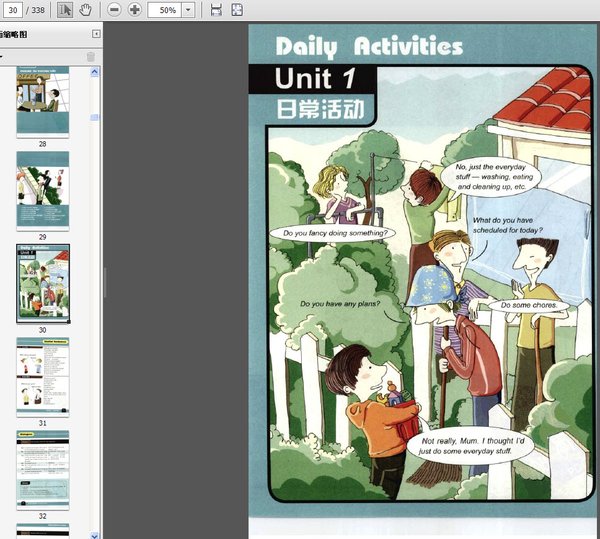This screenshot has width=600, height=539.
Task: Click thumbnail scrollbar up arrow
Action: click(x=95, y=72)
